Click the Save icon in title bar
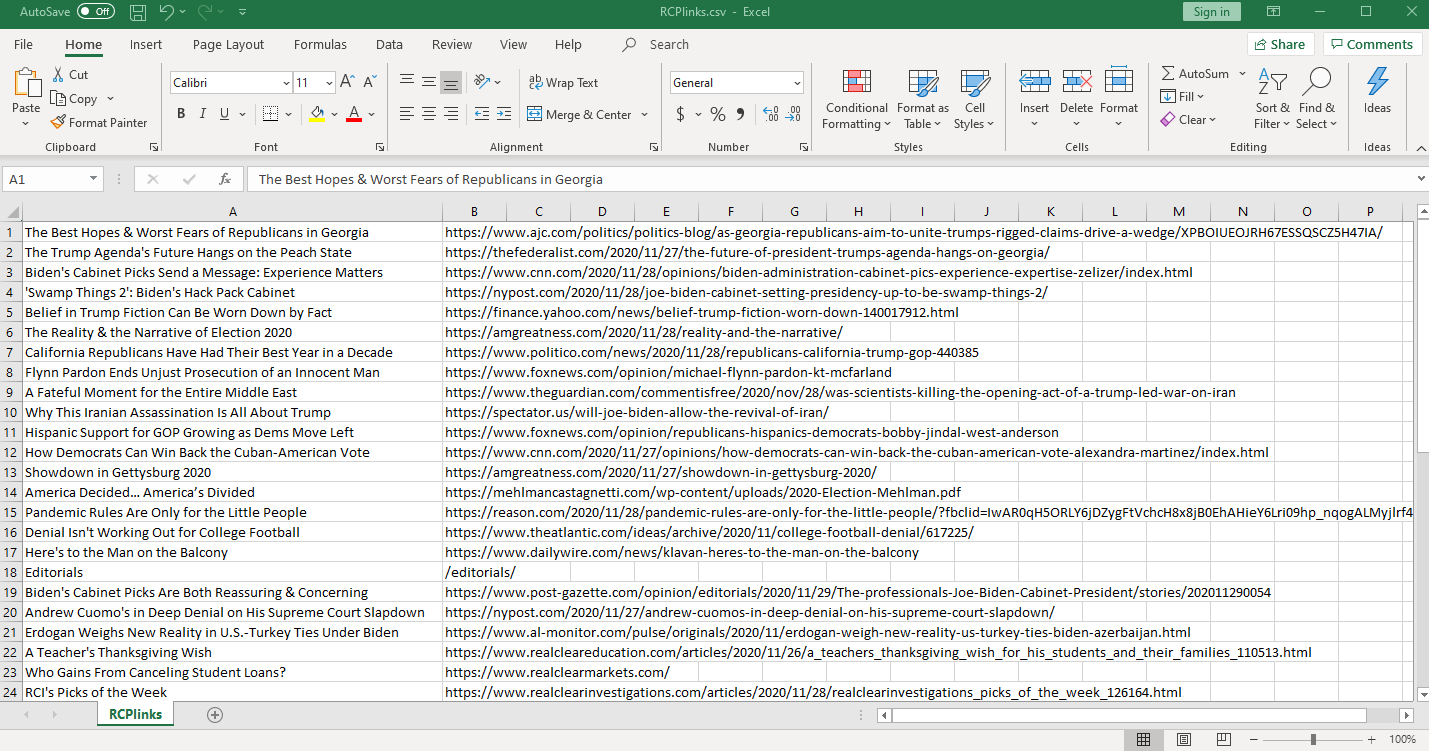This screenshot has width=1429, height=751. 138,12
